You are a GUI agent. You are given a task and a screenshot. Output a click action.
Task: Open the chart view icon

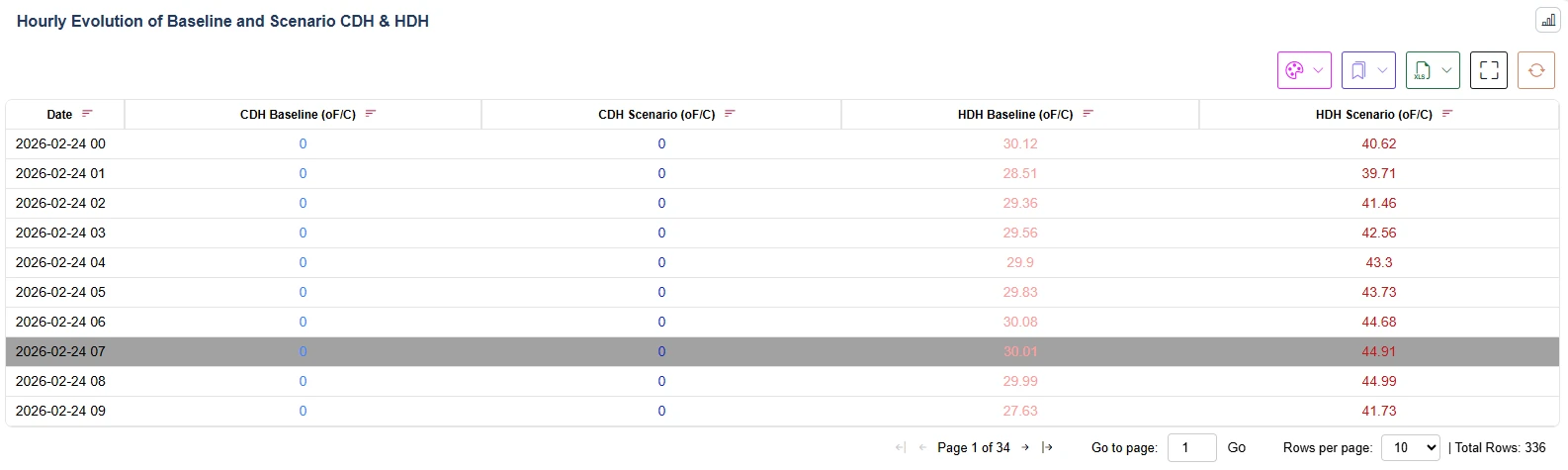click(1547, 20)
